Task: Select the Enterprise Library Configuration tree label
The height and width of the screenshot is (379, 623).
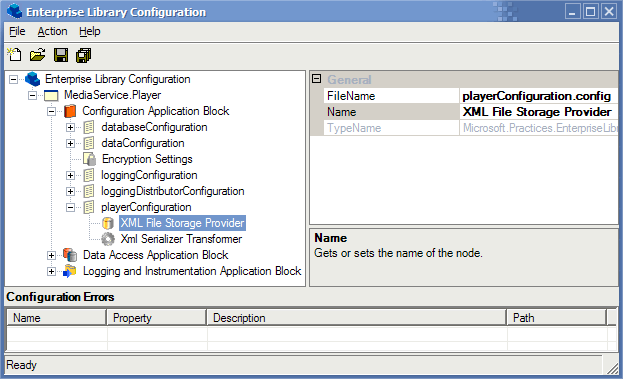Action: pyautogui.click(x=118, y=79)
